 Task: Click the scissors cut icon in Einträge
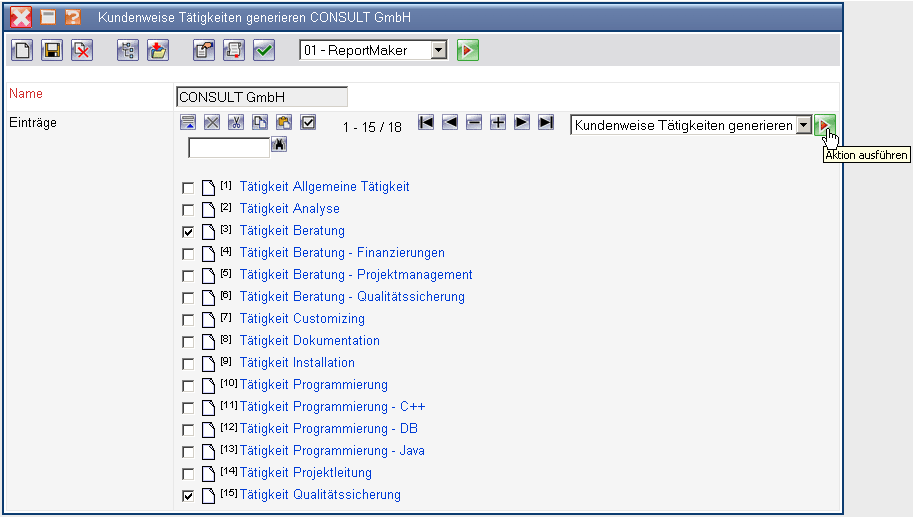[x=236, y=123]
